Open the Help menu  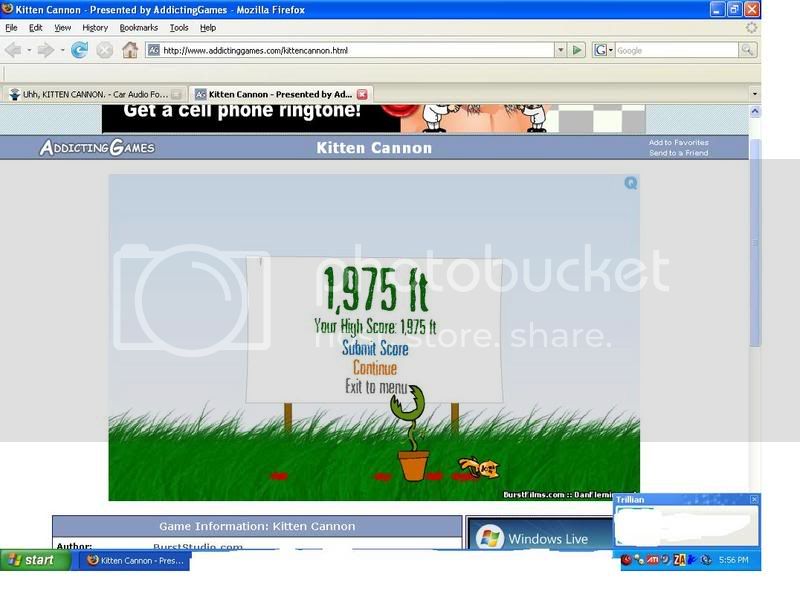tap(208, 28)
